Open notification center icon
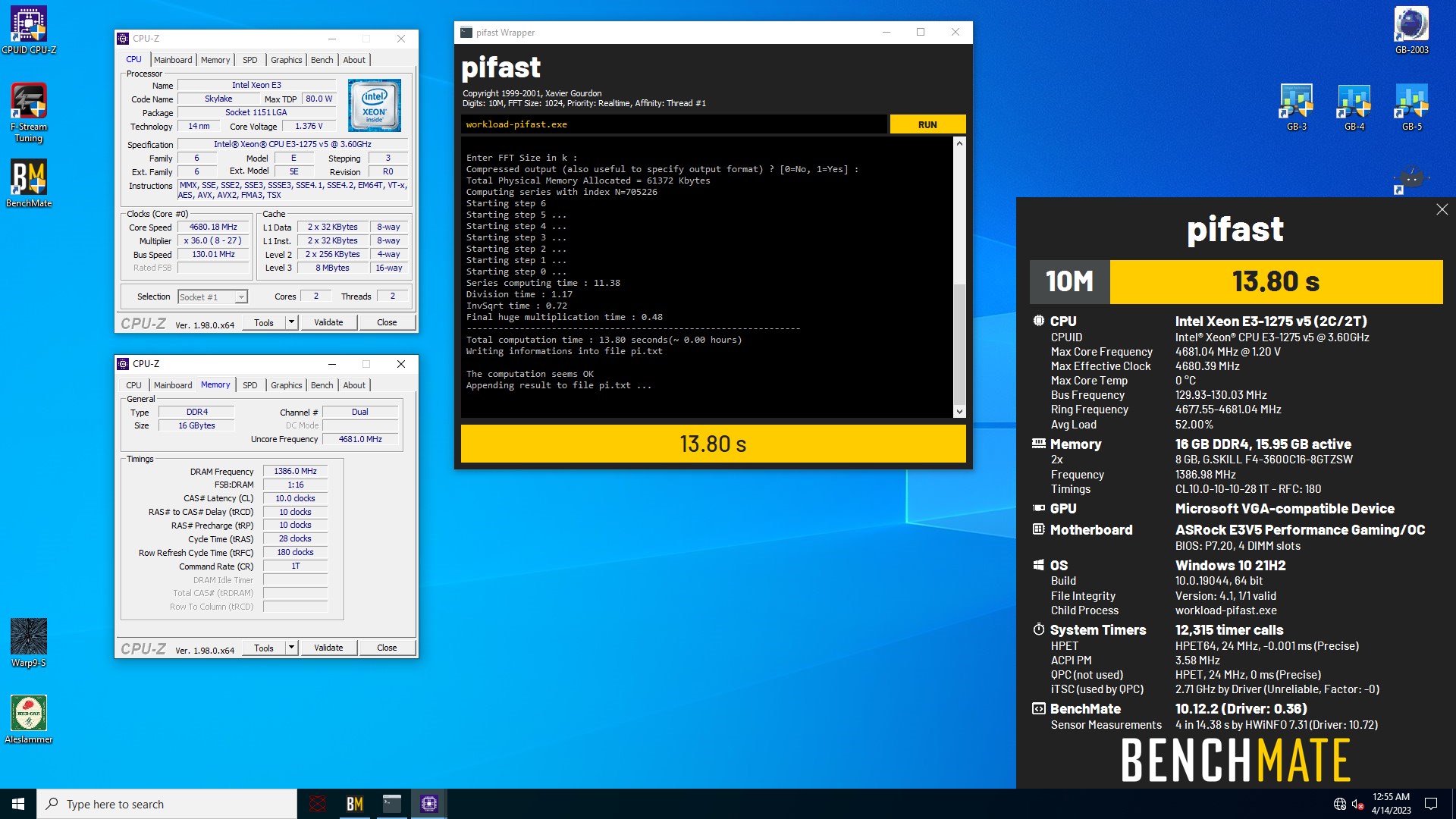 tap(1431, 804)
